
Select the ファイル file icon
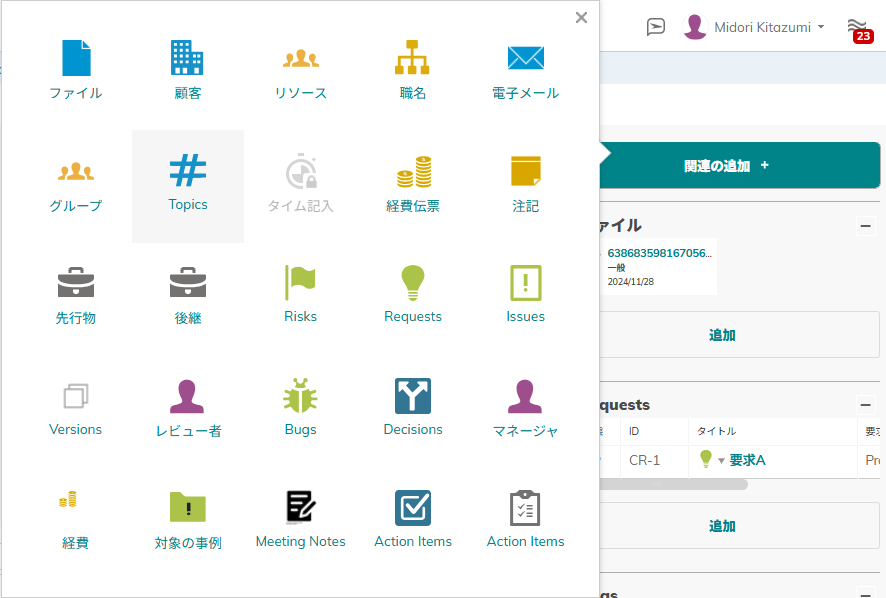coord(76,58)
